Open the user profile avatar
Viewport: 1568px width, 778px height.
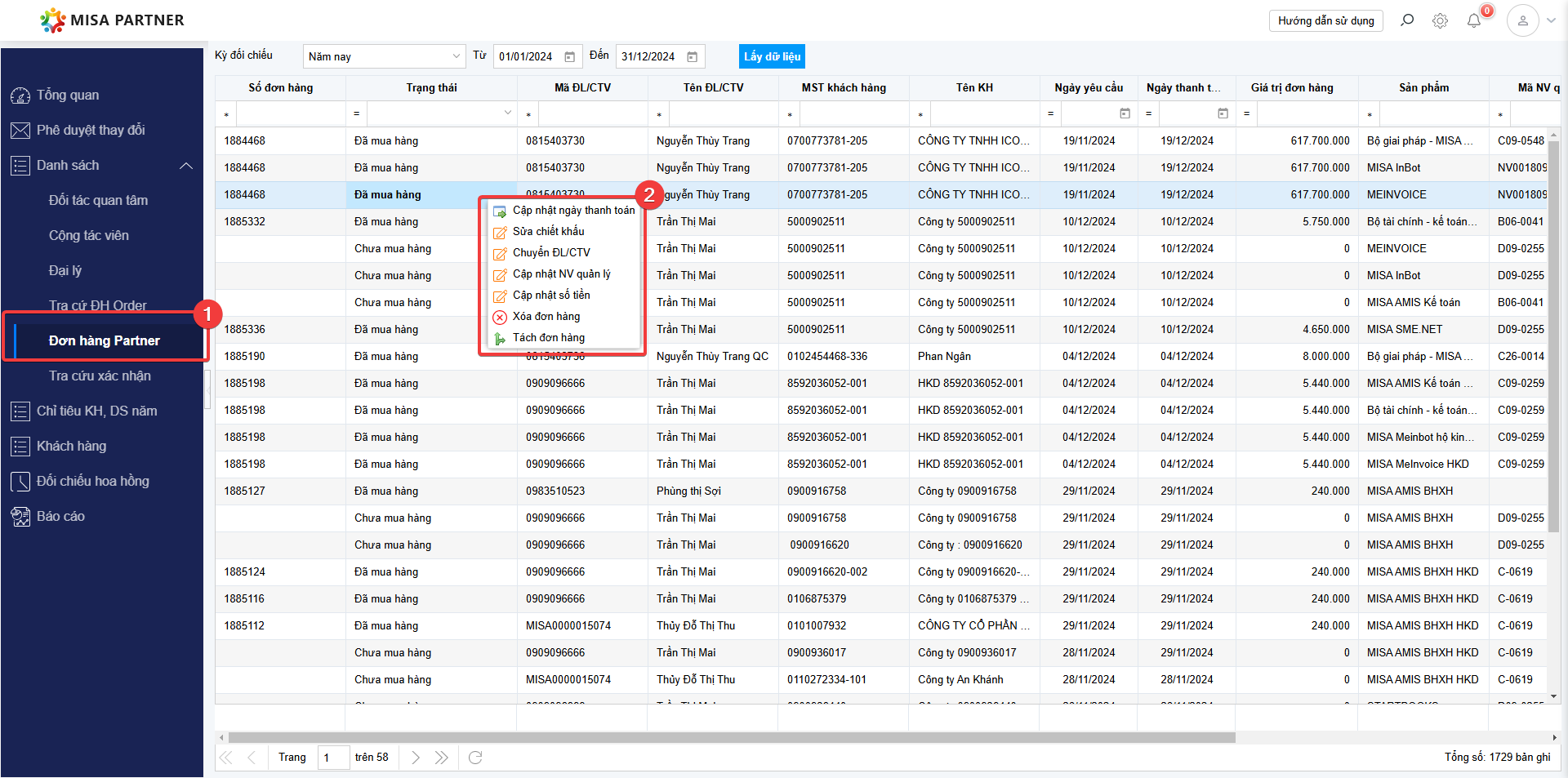click(1523, 20)
